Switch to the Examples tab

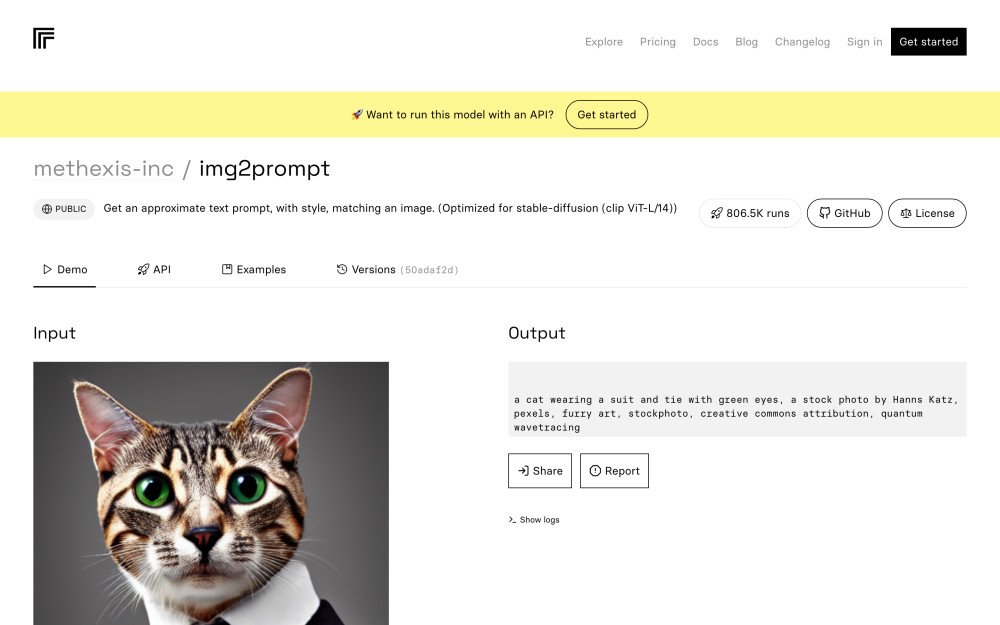[x=254, y=270]
